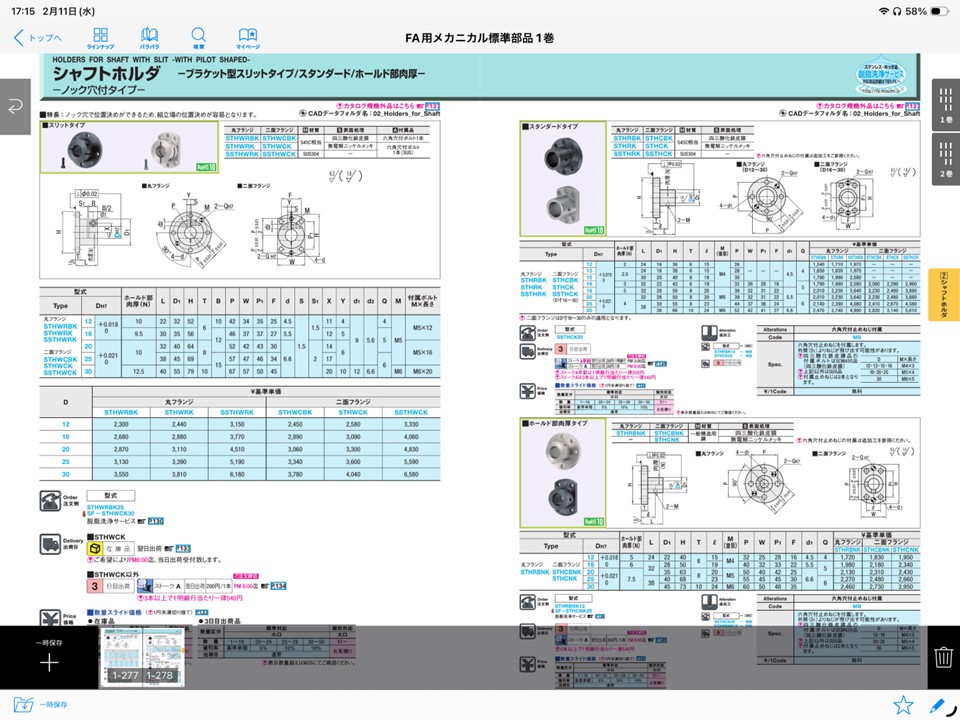Select the page thumbnail labeled 1-278

(x=161, y=658)
